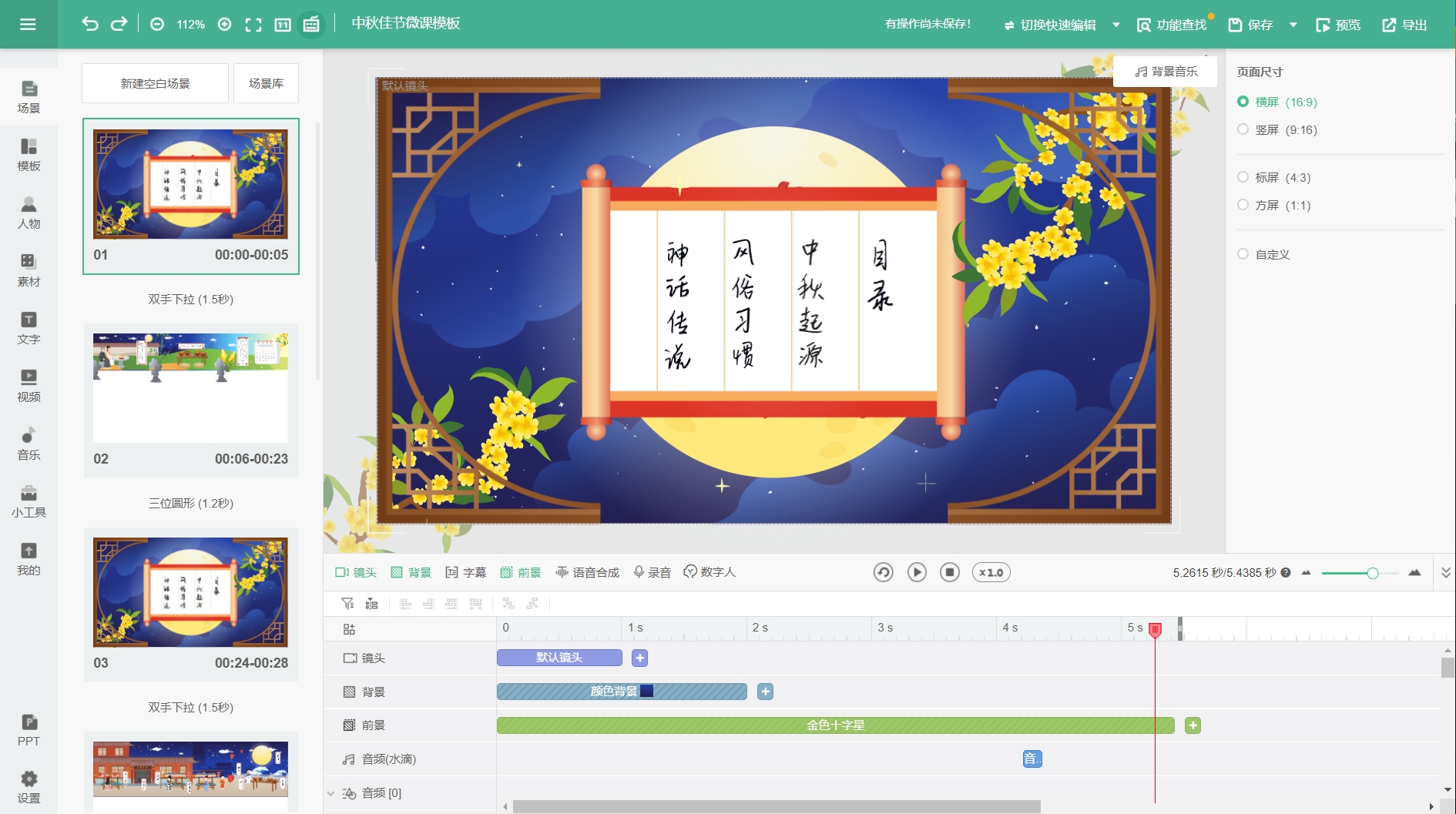The width and height of the screenshot is (1456, 814).
Task: Open the 视频 video panel
Action: 29,386
